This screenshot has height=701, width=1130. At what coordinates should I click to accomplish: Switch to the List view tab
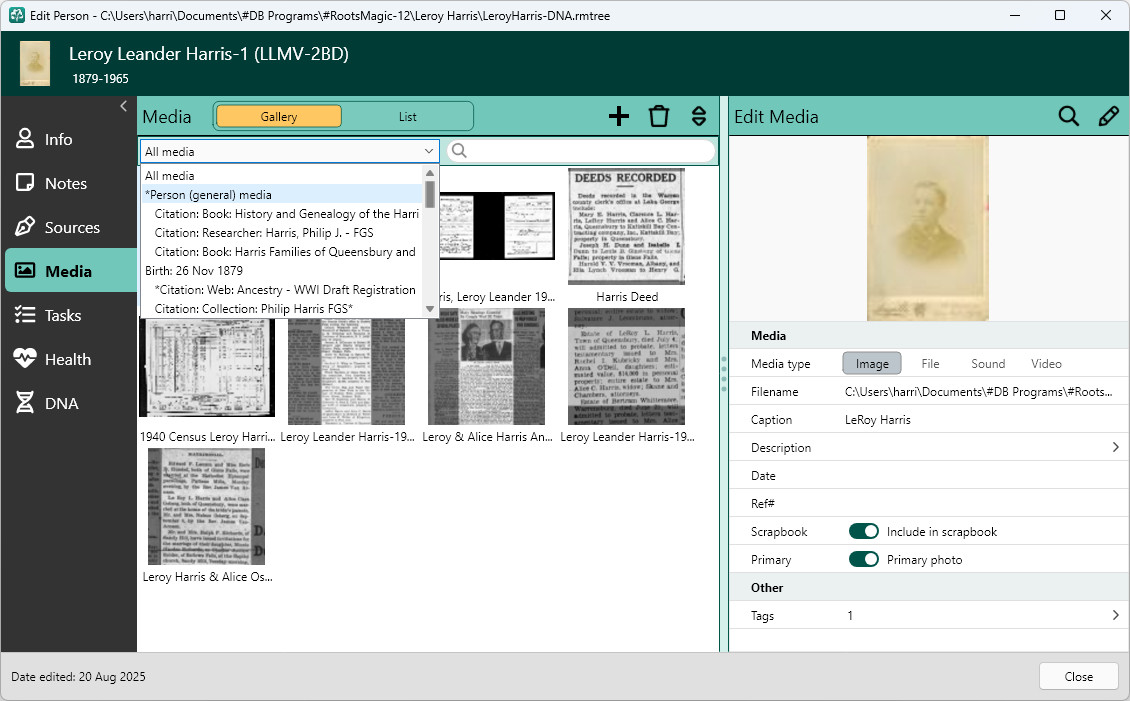[x=407, y=117]
